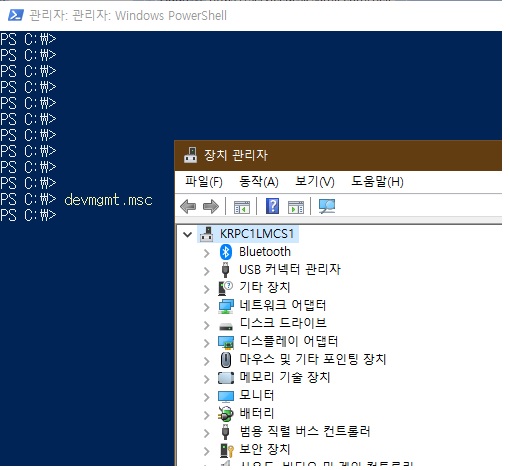
Task: Click the 디스크 드라이브 icon
Action: pos(226,327)
